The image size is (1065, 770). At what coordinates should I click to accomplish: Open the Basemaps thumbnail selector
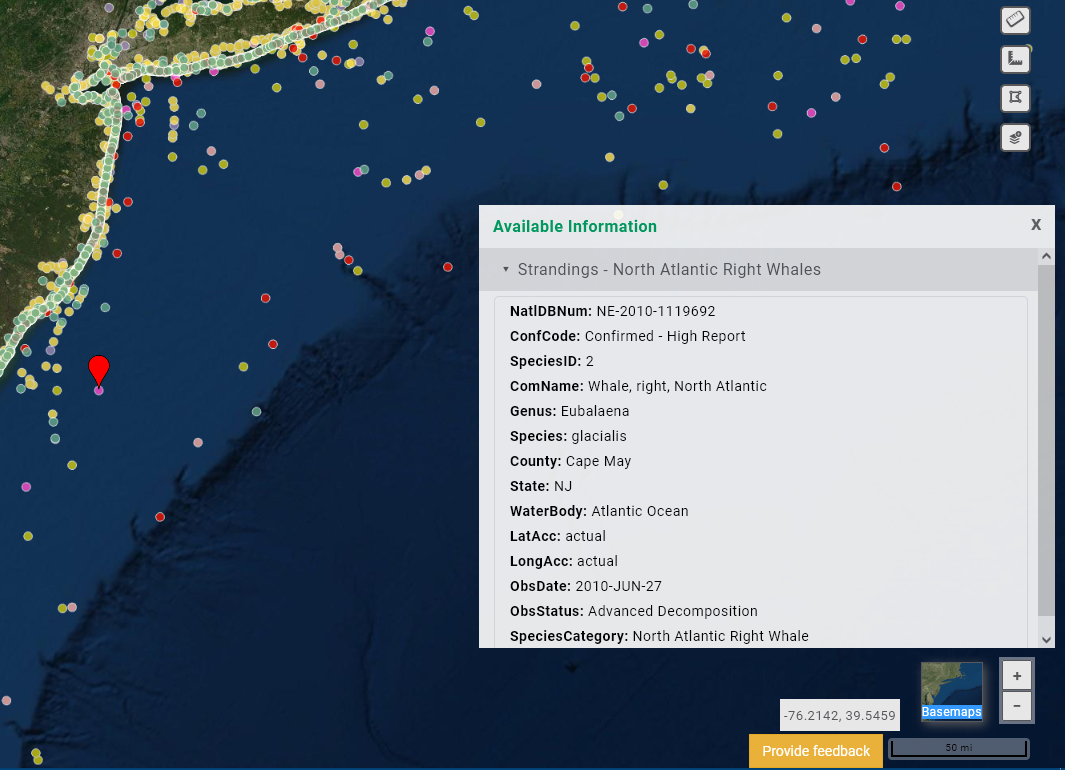click(951, 690)
